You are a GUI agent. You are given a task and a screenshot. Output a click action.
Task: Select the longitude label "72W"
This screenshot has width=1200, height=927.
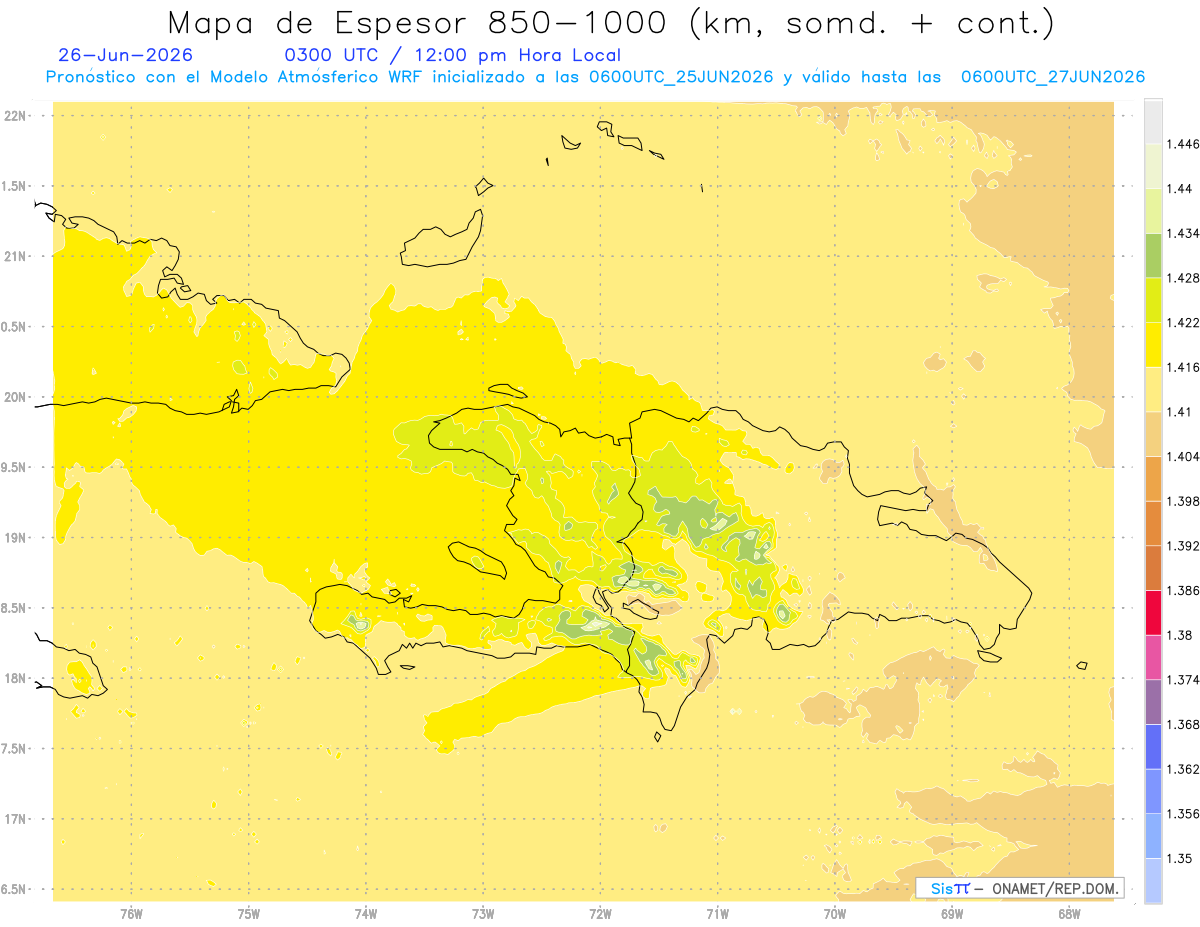pos(600,914)
